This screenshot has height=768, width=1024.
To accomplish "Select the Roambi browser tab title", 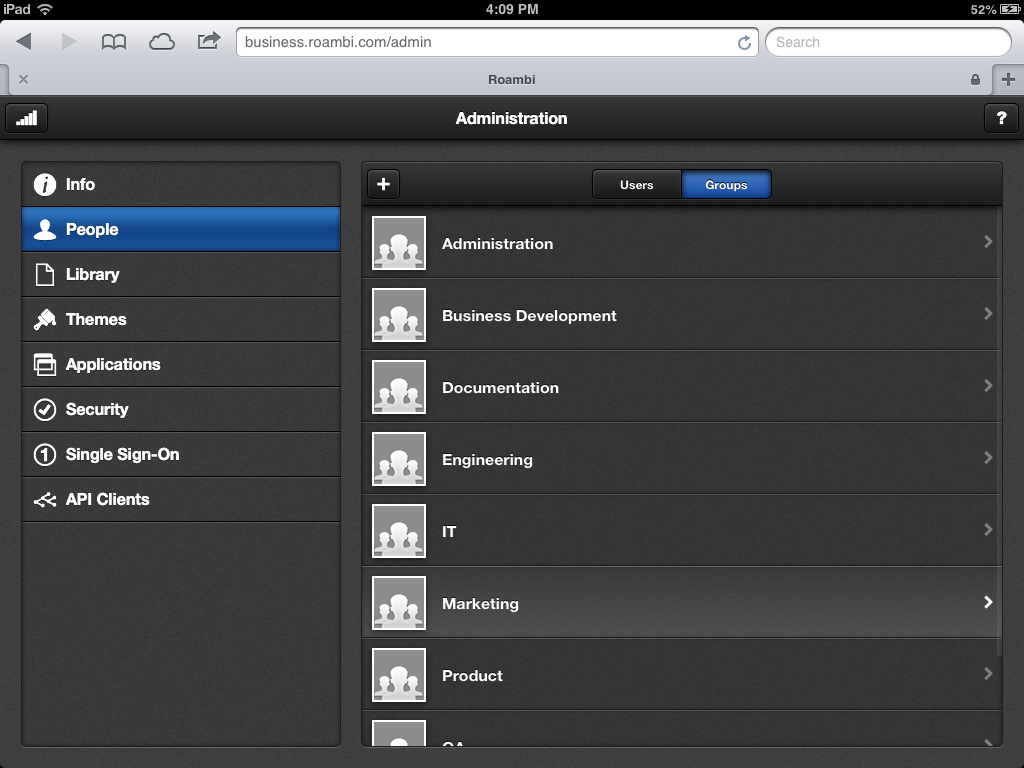I will (511, 80).
